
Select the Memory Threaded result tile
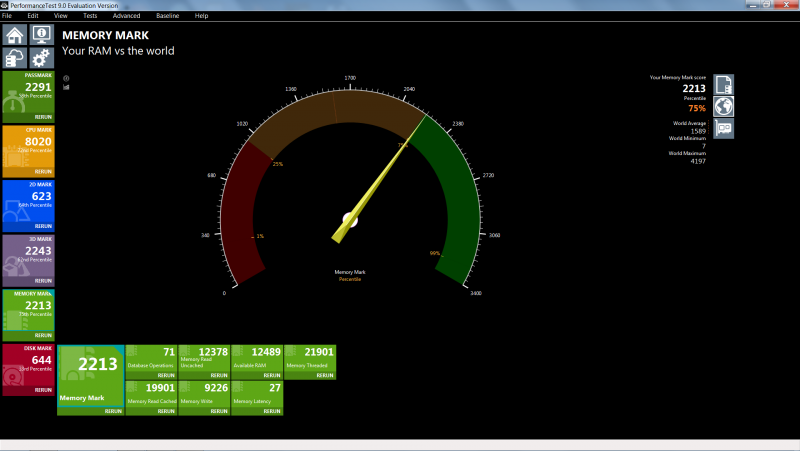[310, 358]
